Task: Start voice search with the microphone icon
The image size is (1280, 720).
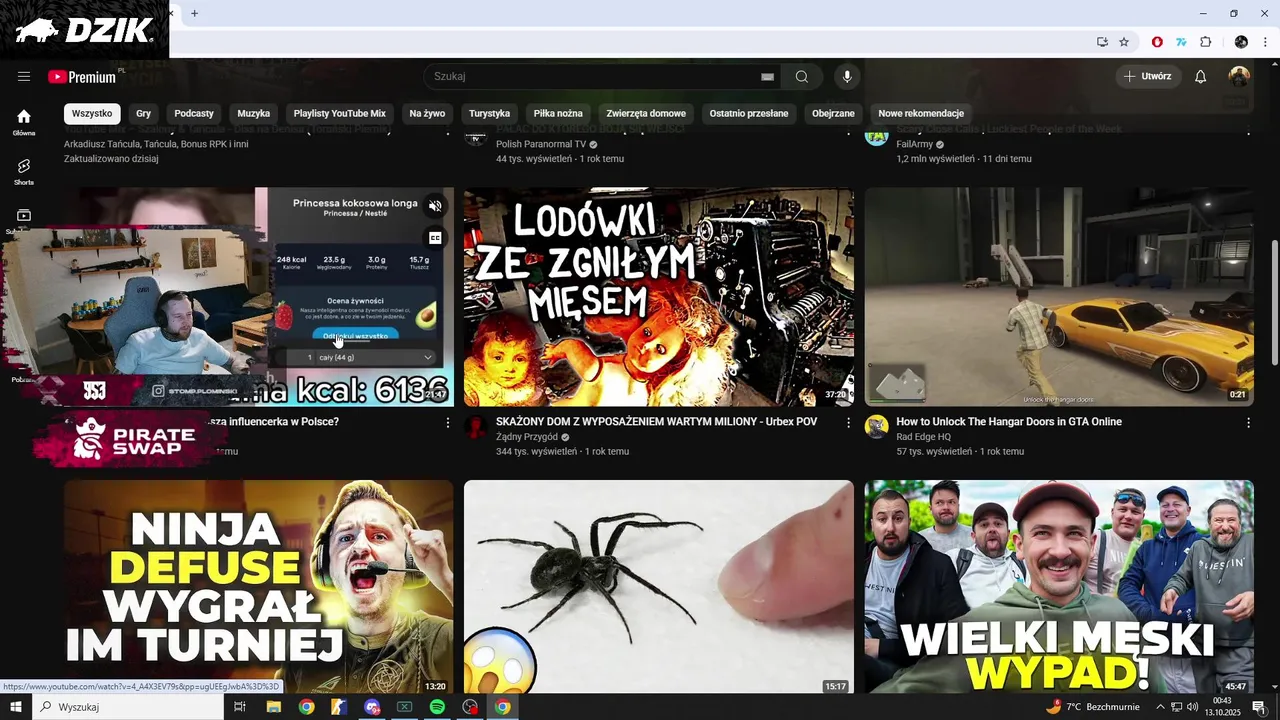Action: point(847,77)
